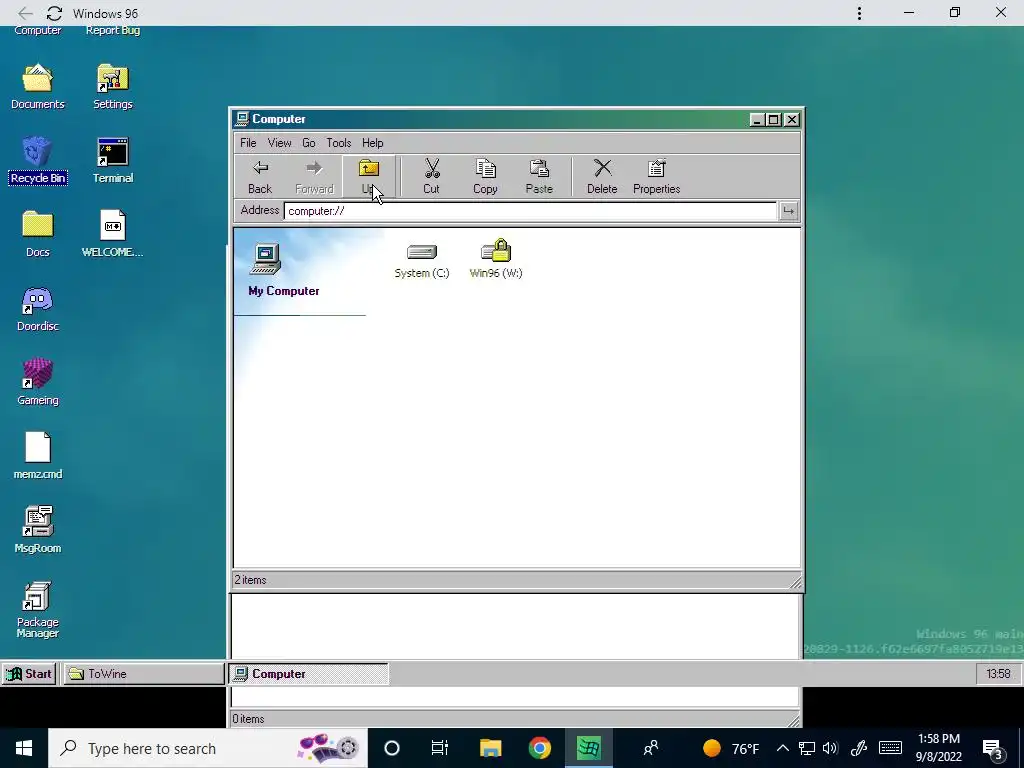Screen dimensions: 1024x768
Task: Expand hidden system tray icons
Action: click(x=782, y=748)
